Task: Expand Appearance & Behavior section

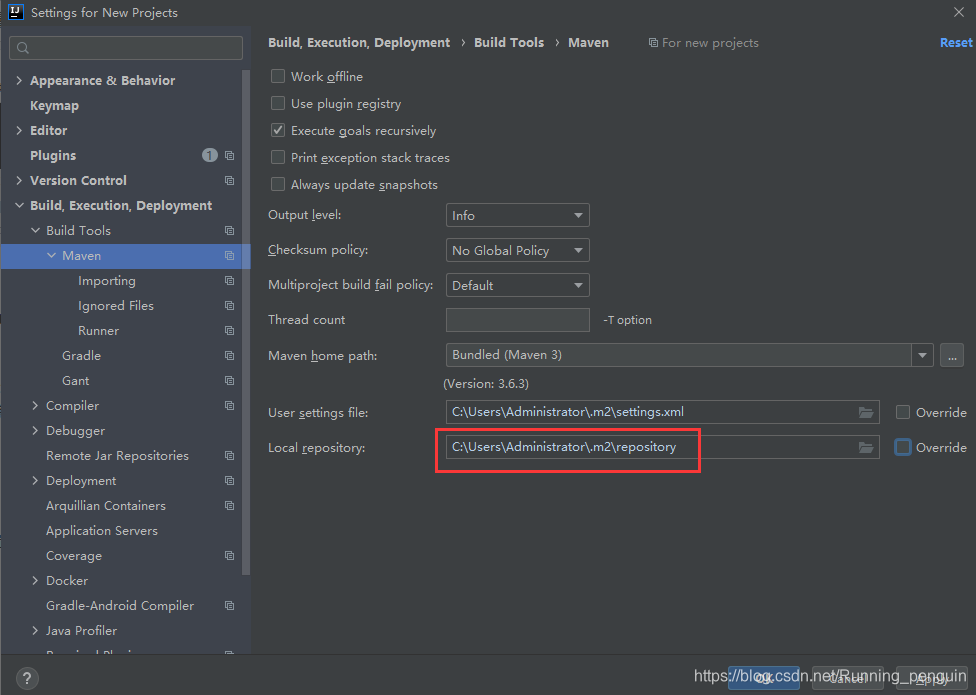Action: tap(19, 80)
